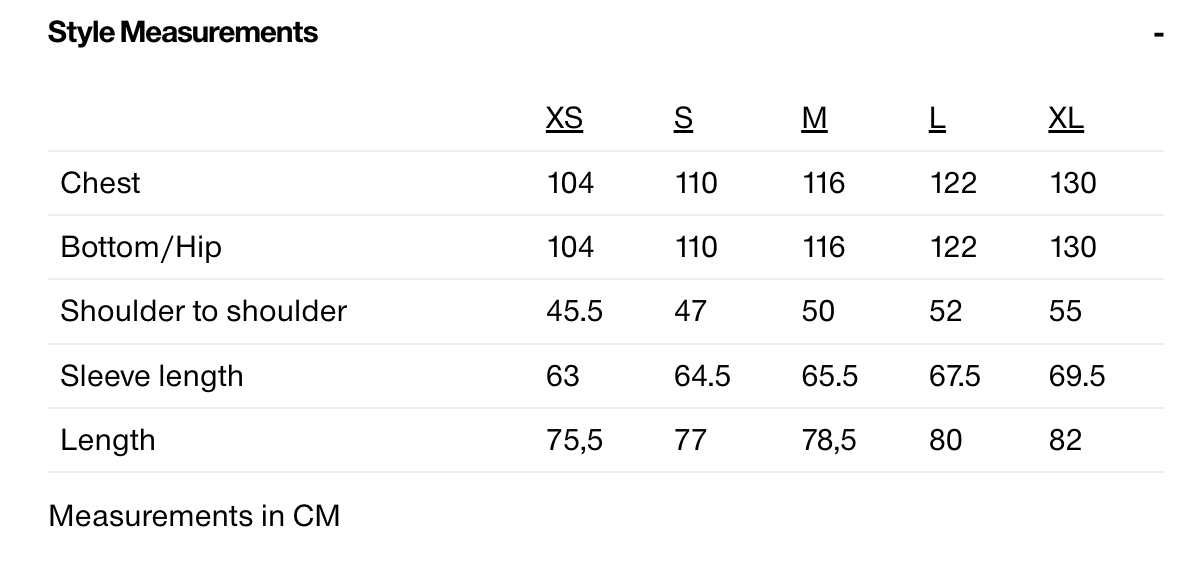
Task: Click the XL chest value 130
Action: [x=1073, y=183]
